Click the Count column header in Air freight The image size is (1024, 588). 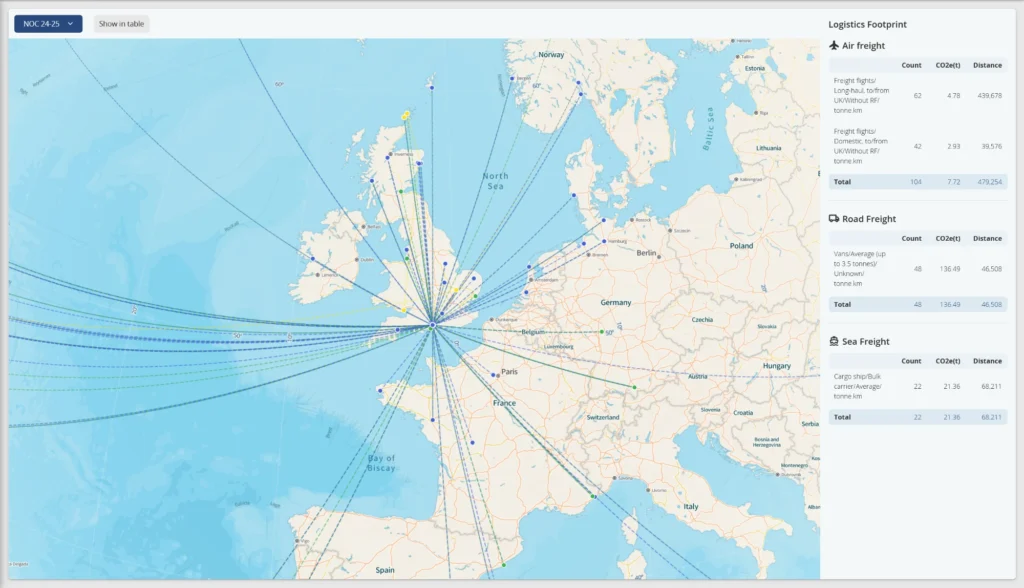(x=911, y=65)
